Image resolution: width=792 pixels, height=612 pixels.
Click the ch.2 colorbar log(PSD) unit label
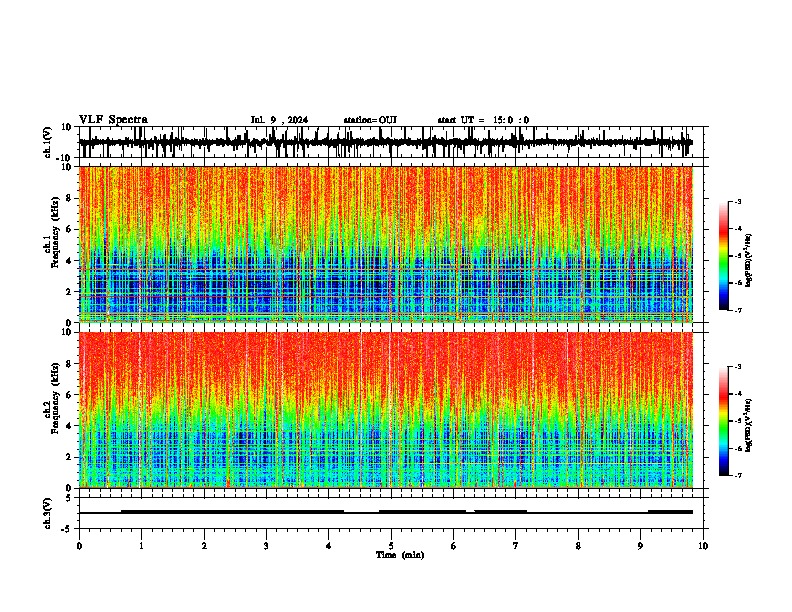[x=749, y=425]
